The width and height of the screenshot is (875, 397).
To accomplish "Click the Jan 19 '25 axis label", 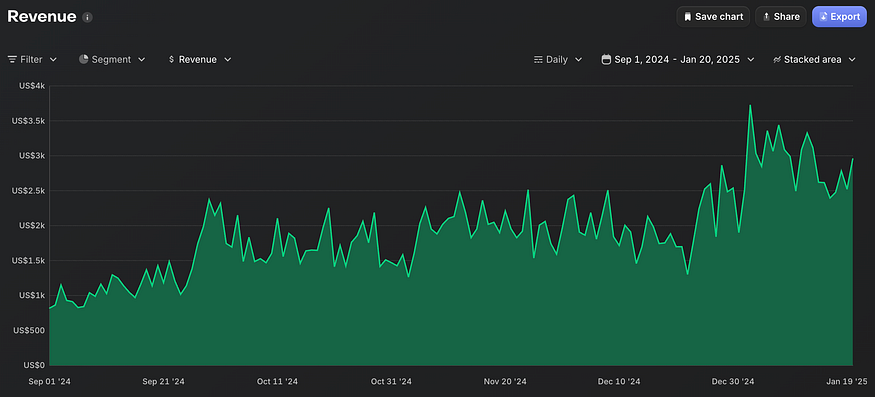I will (847, 381).
